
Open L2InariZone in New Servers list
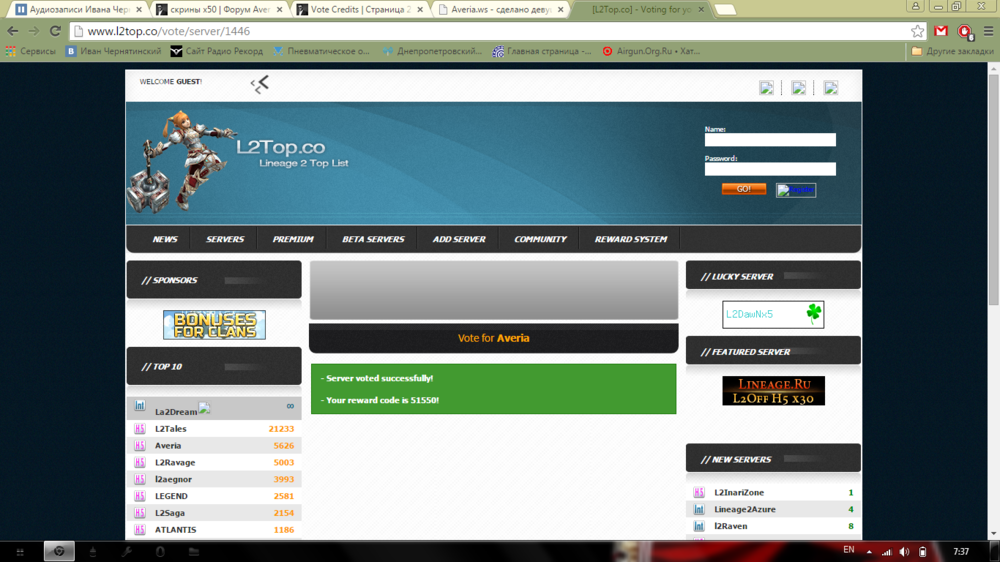pyautogui.click(x=739, y=493)
